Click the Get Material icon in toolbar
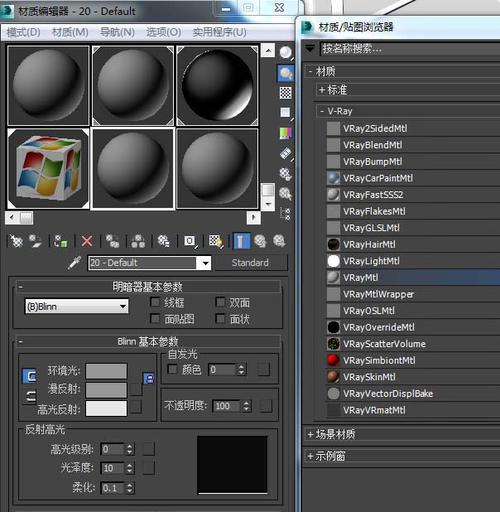Image resolution: width=500 pixels, height=512 pixels. click(16, 241)
